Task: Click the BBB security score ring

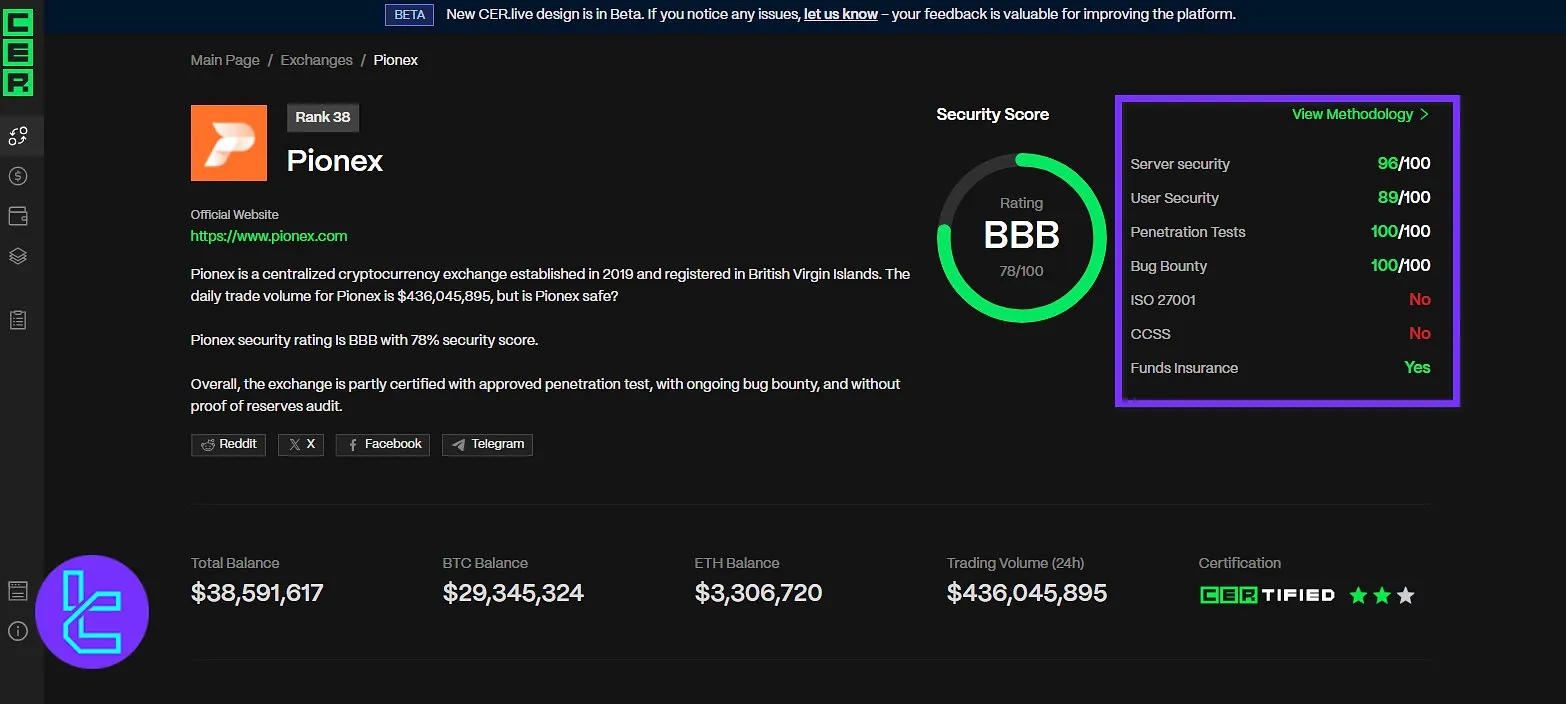Action: tap(1021, 237)
